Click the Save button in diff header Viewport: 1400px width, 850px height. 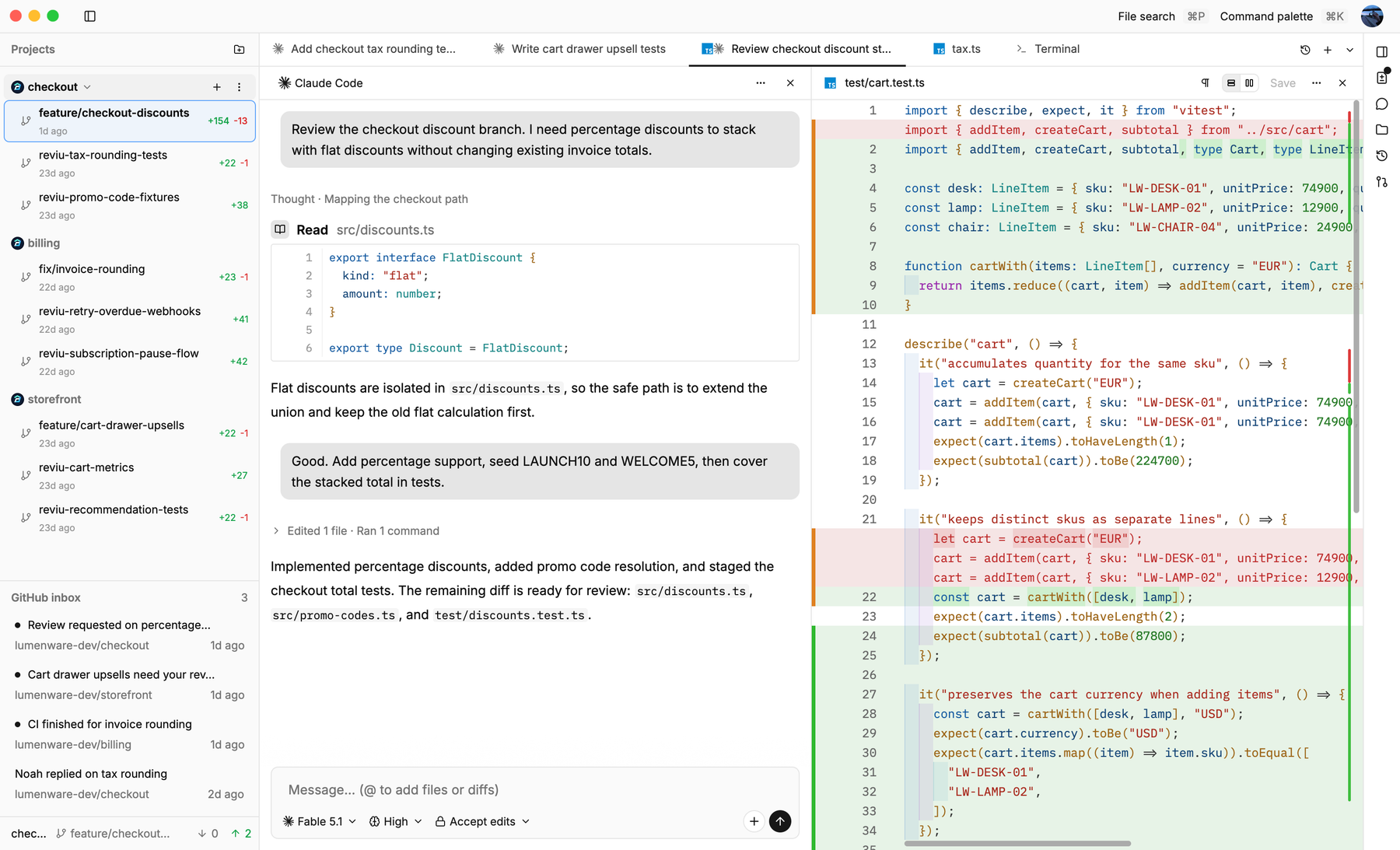pos(1283,83)
